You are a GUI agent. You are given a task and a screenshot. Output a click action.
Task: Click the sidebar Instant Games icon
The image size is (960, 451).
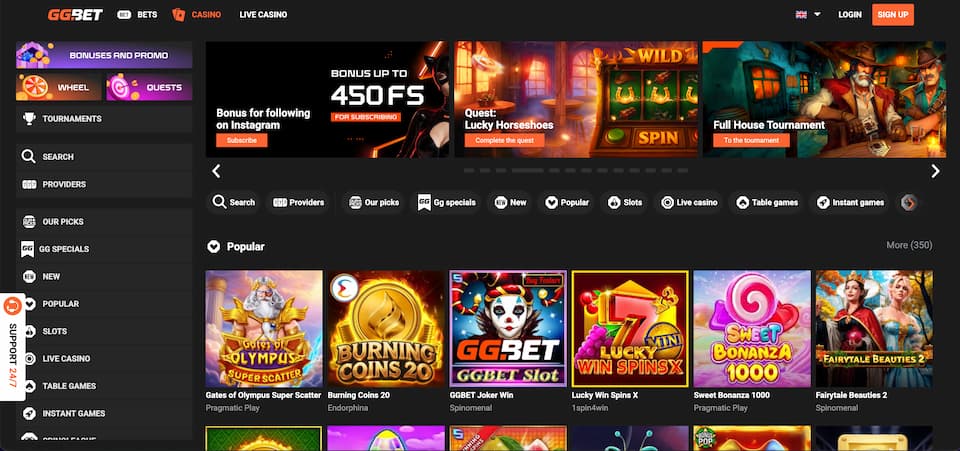(x=29, y=414)
